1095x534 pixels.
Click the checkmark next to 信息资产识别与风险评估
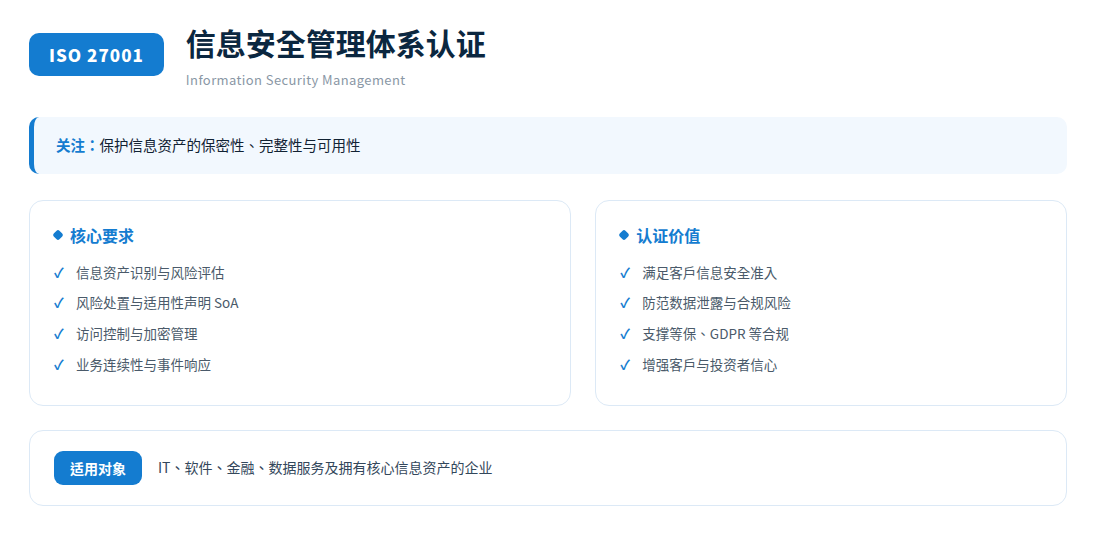point(59,273)
